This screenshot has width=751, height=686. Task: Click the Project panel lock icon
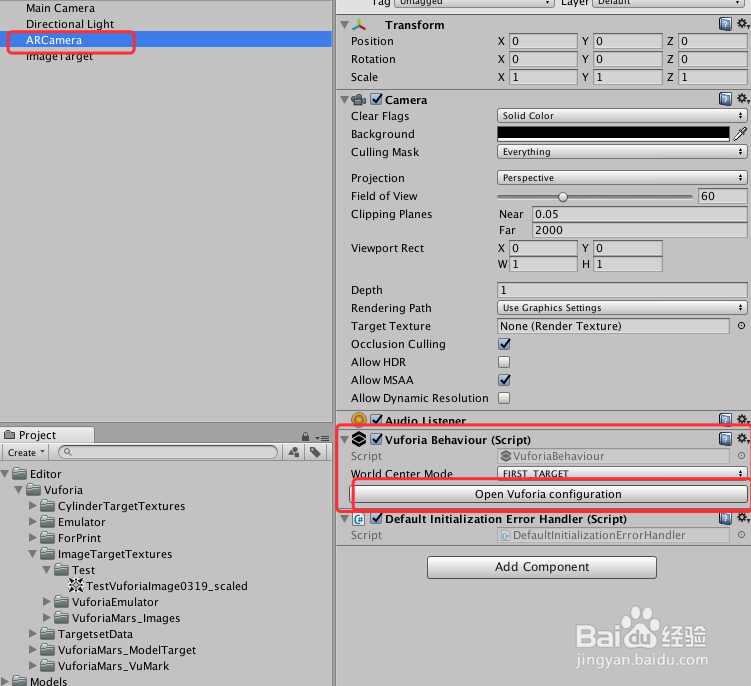(305, 436)
